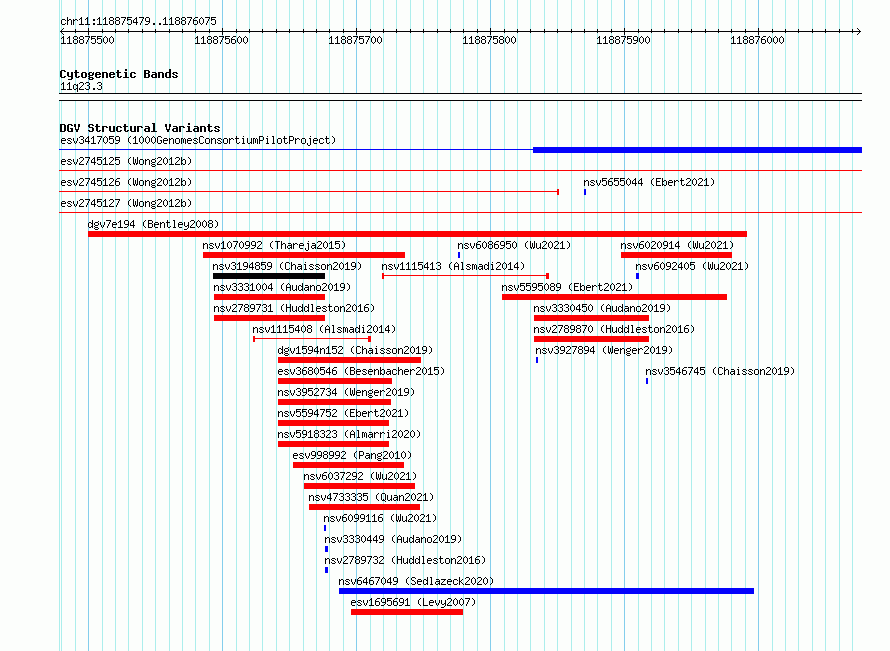Viewport: 890px width, 651px height.
Task: Select the red bar under esv1695691
Action: pos(406,612)
